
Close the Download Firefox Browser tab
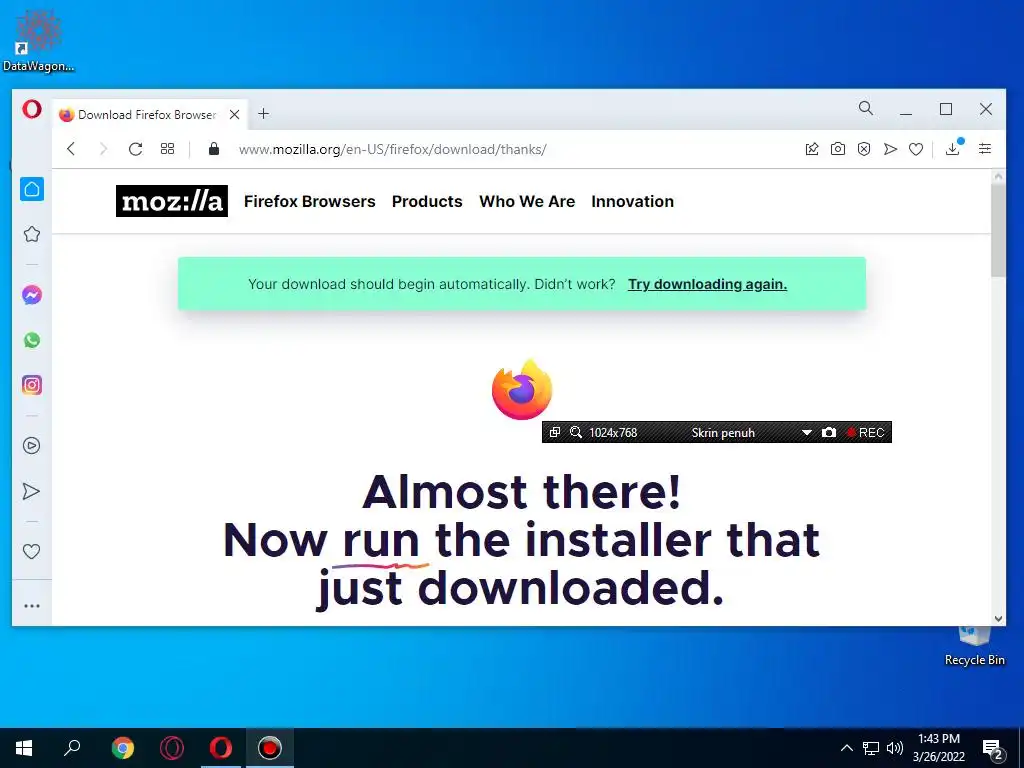pyautogui.click(x=234, y=114)
